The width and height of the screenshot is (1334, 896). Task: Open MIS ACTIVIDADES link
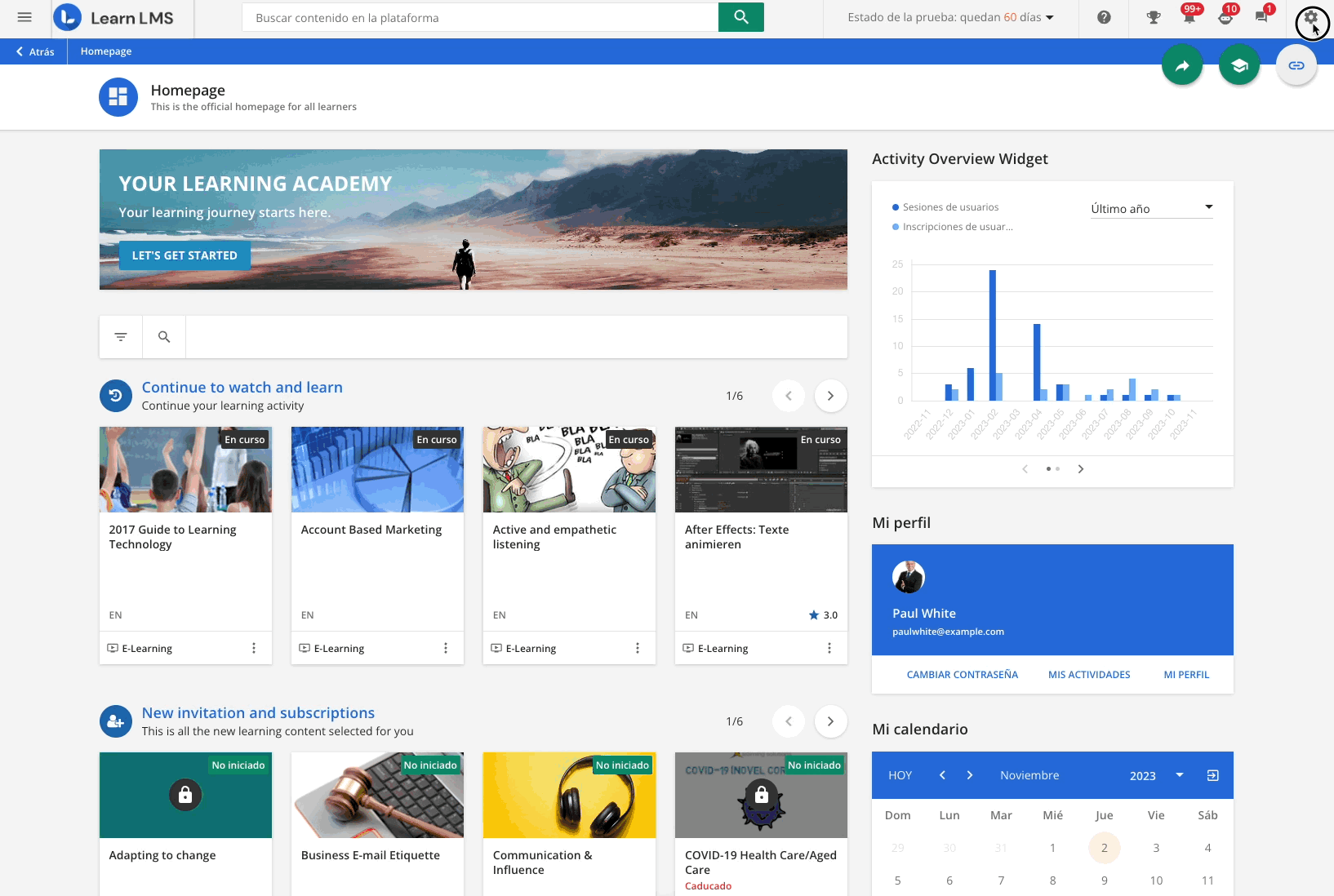tap(1089, 675)
